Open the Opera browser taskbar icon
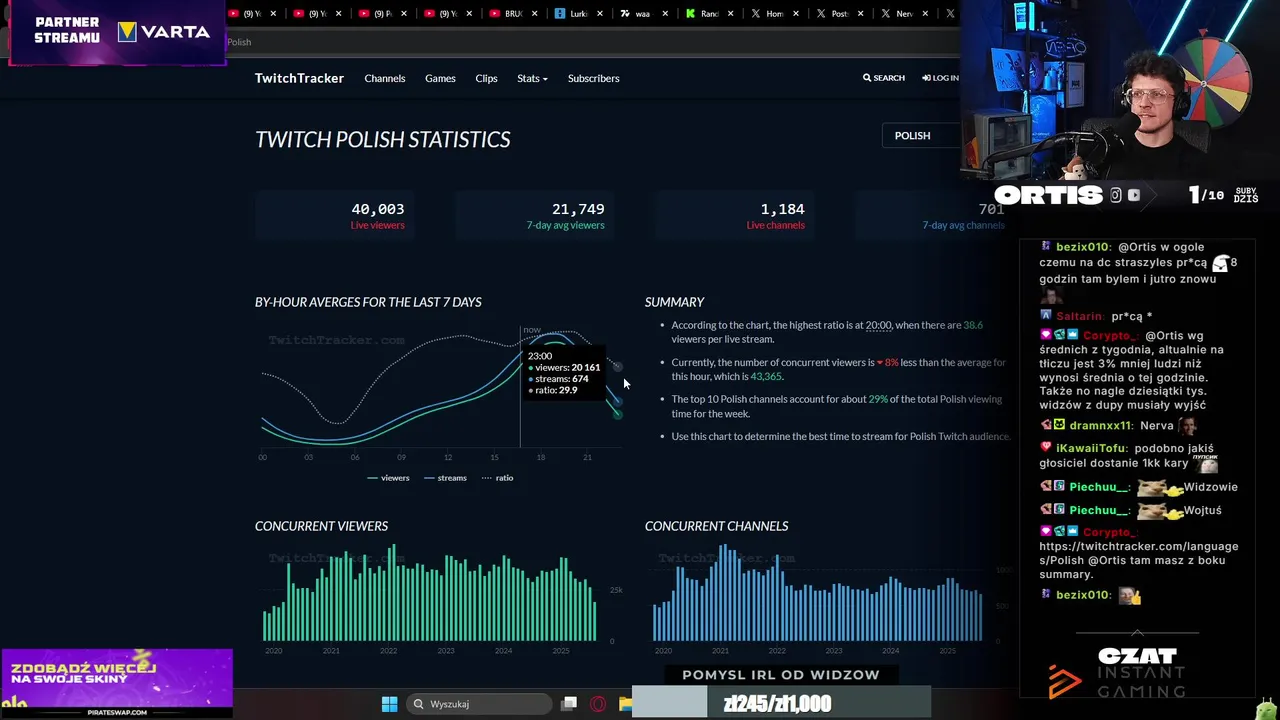 [x=598, y=704]
